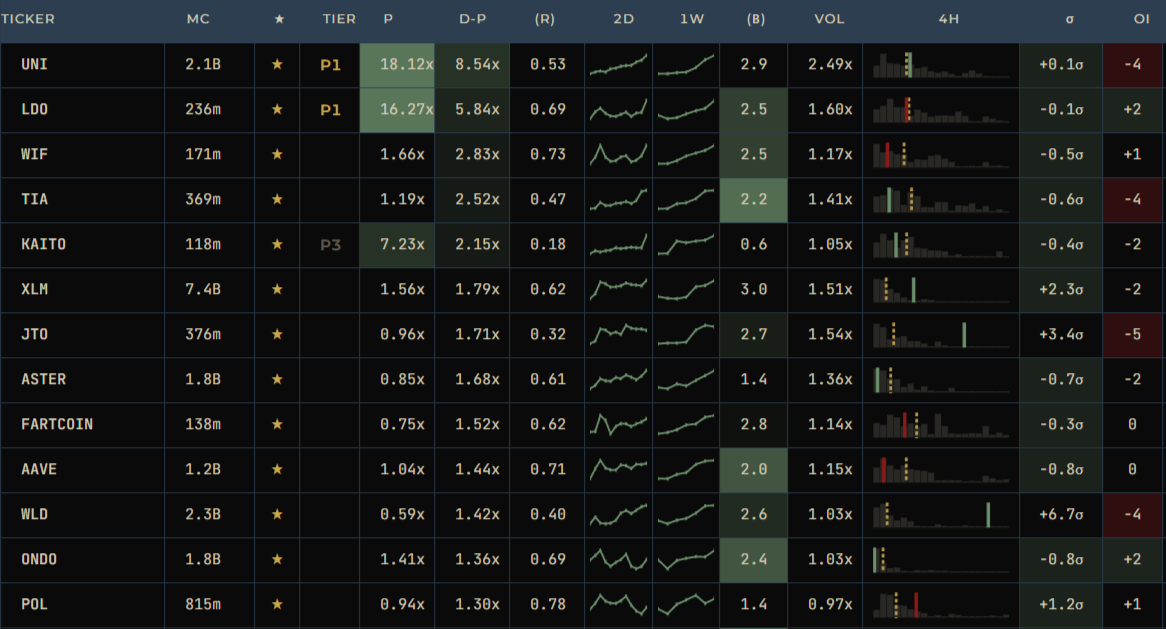Screen dimensions: 1166x629
Task: Sort table by VOL column header
Action: coord(829,19)
